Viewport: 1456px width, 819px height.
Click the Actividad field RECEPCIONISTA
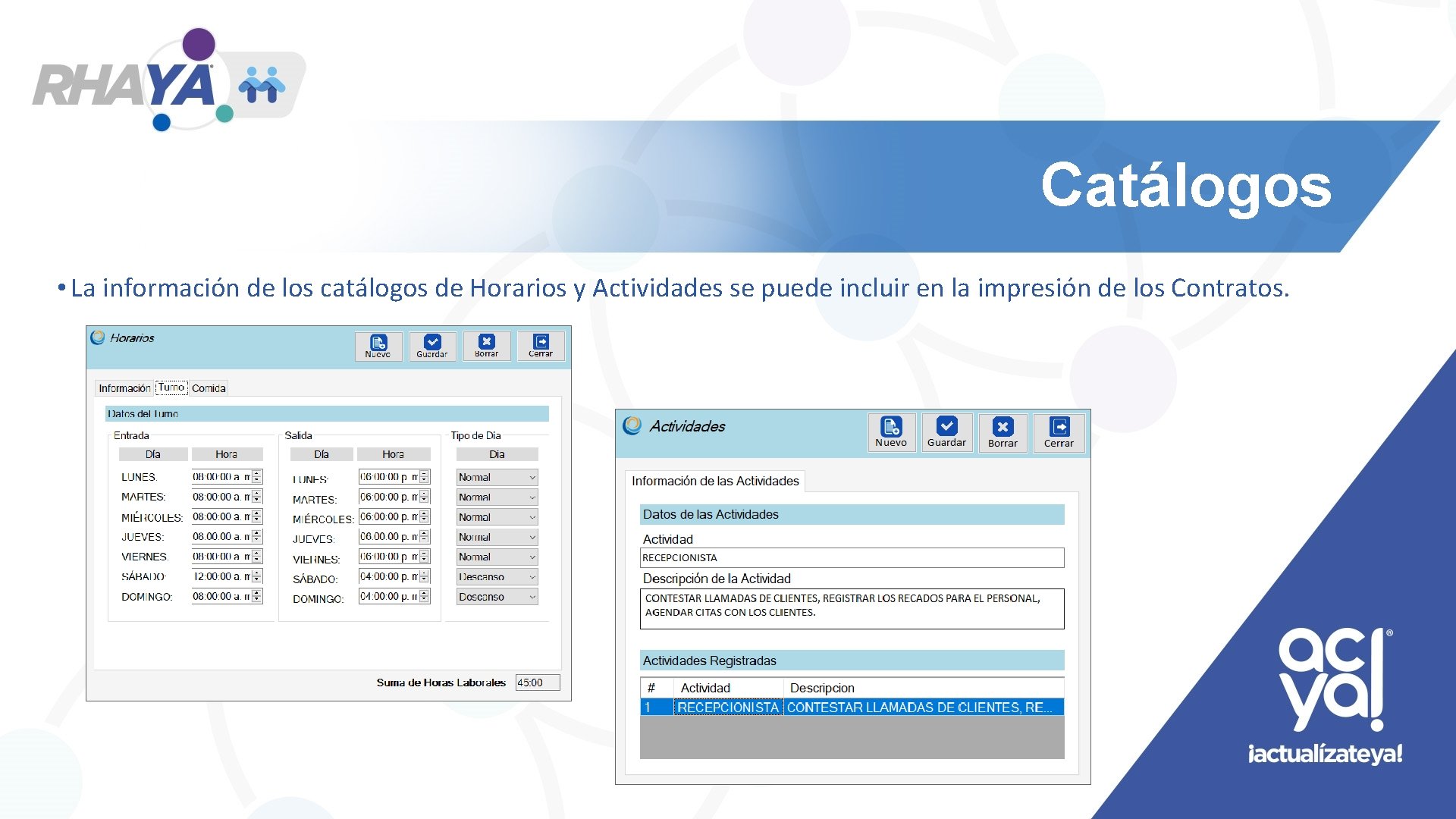click(852, 557)
